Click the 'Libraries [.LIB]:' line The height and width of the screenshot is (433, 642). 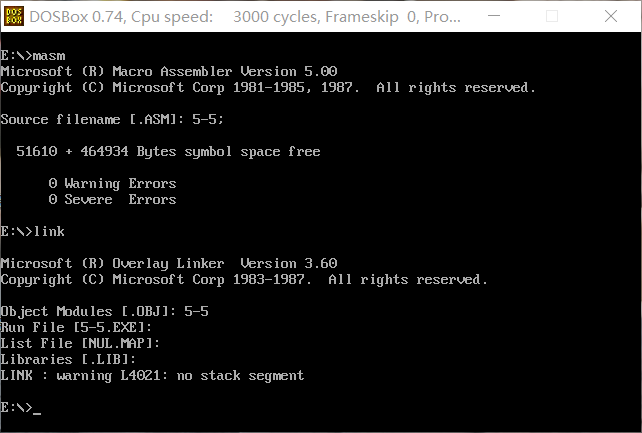[68, 360]
